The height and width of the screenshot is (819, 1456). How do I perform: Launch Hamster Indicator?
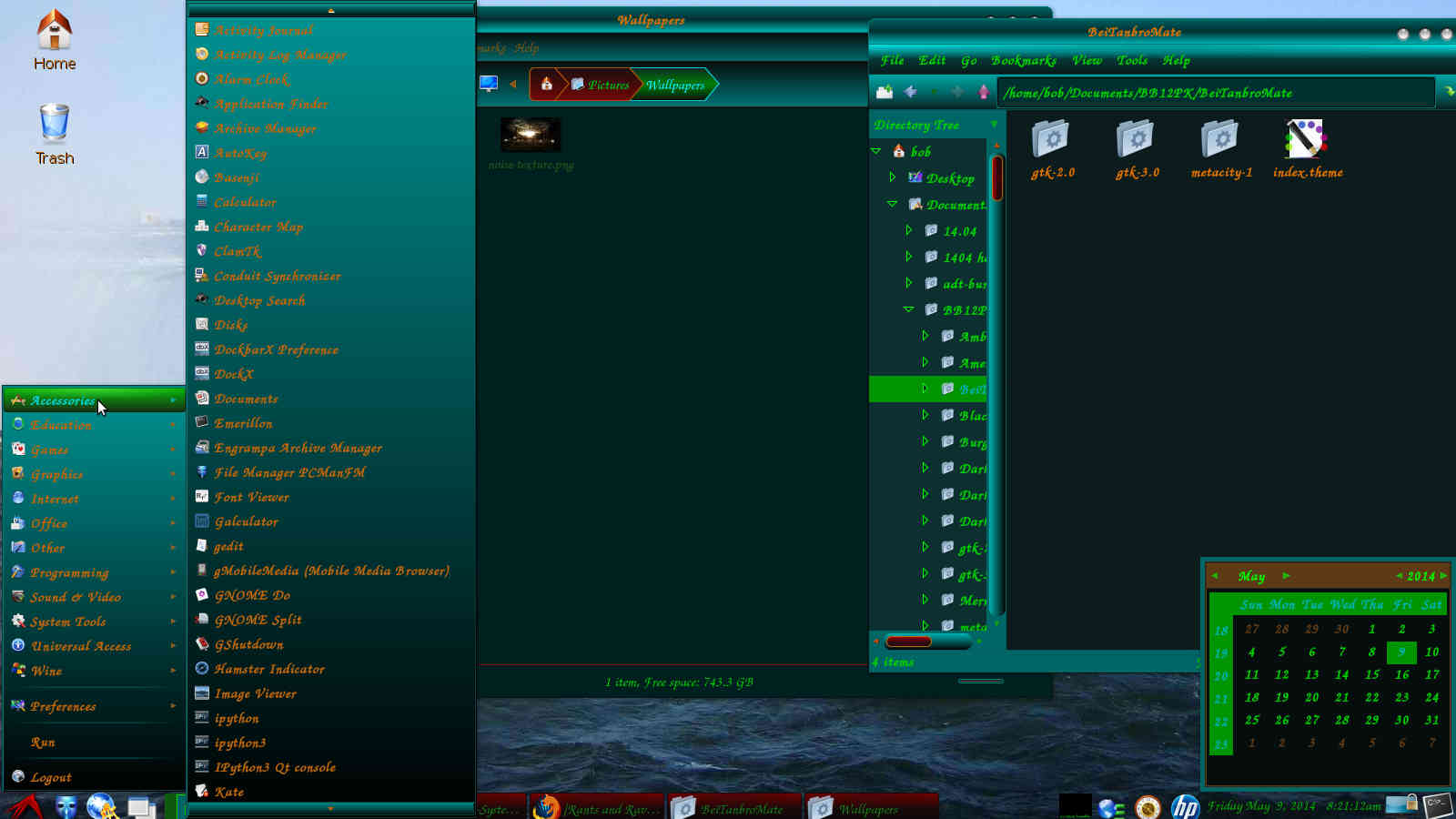click(331, 669)
